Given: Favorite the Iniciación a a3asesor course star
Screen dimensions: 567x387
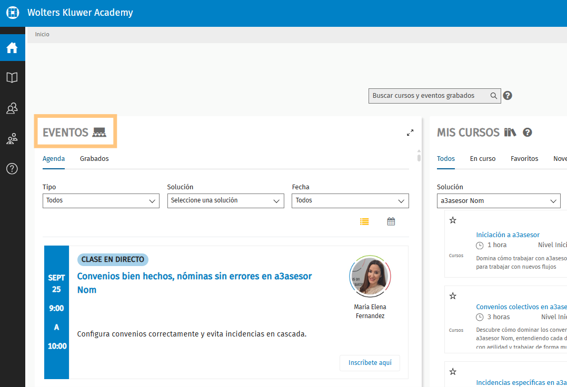Looking at the screenshot, I should (453, 220).
